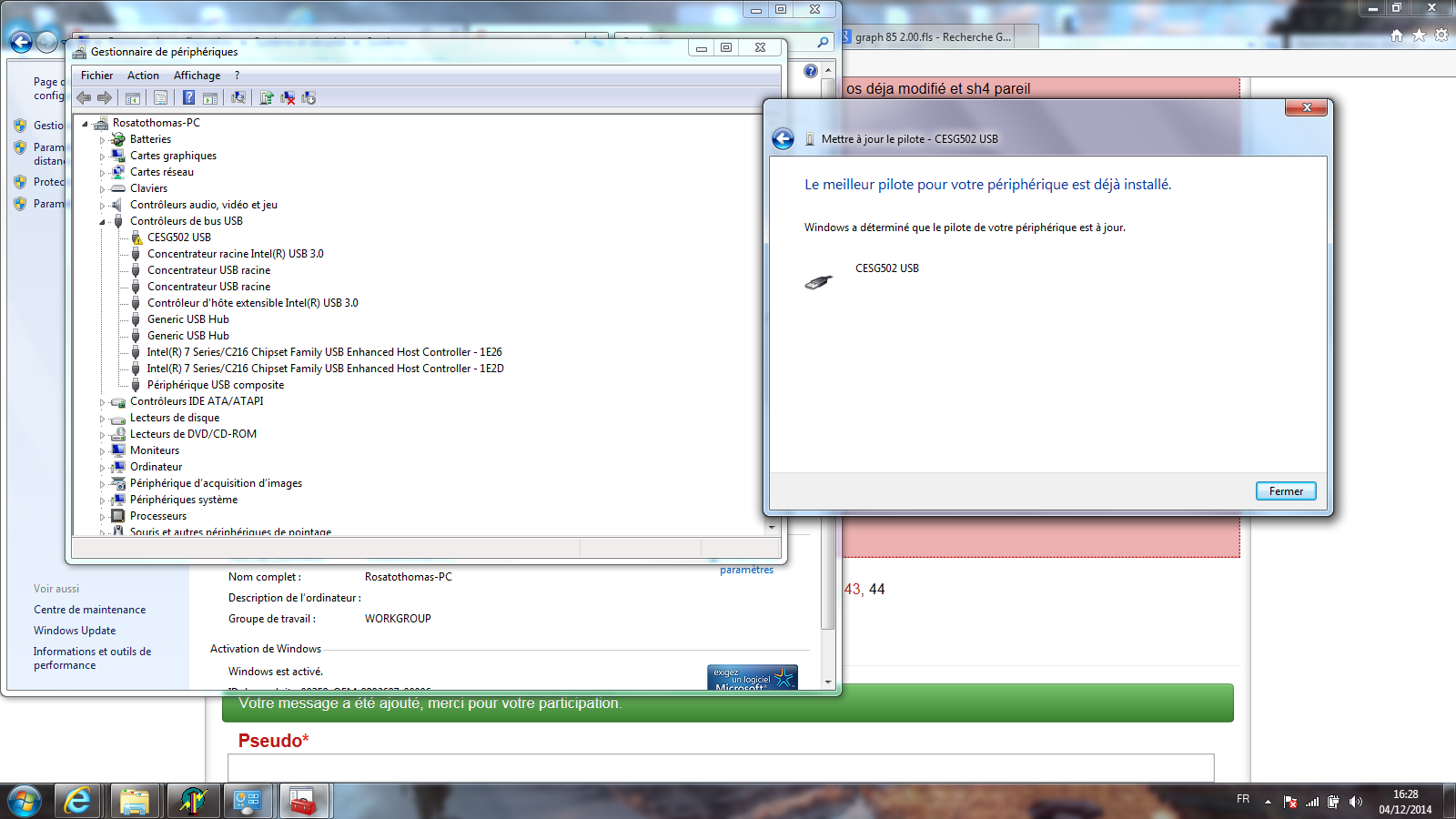Click the network signal tray icon
Screen dimensions: 1456x819
1312,802
